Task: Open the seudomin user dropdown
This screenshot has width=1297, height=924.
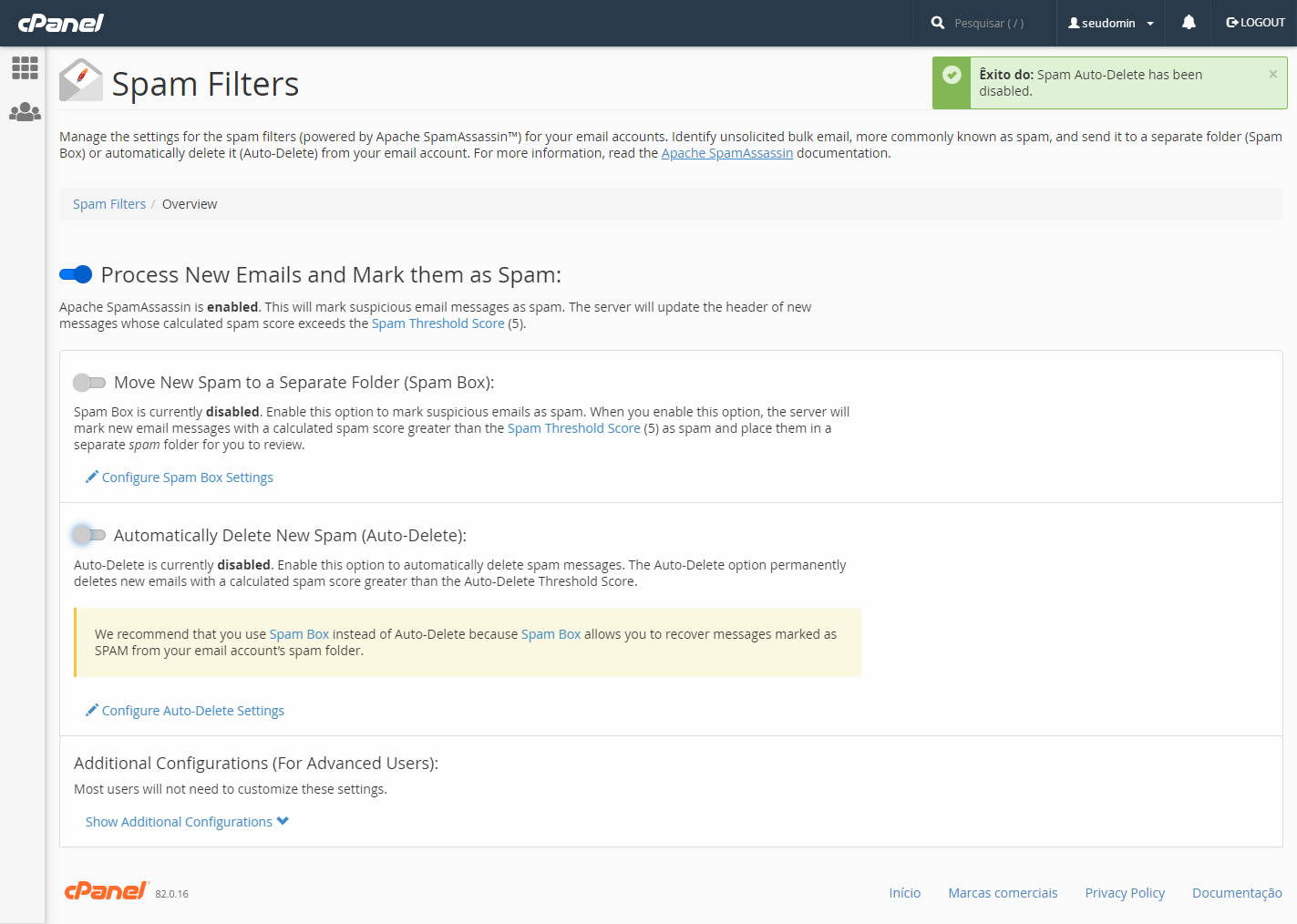Action: pos(1110,23)
